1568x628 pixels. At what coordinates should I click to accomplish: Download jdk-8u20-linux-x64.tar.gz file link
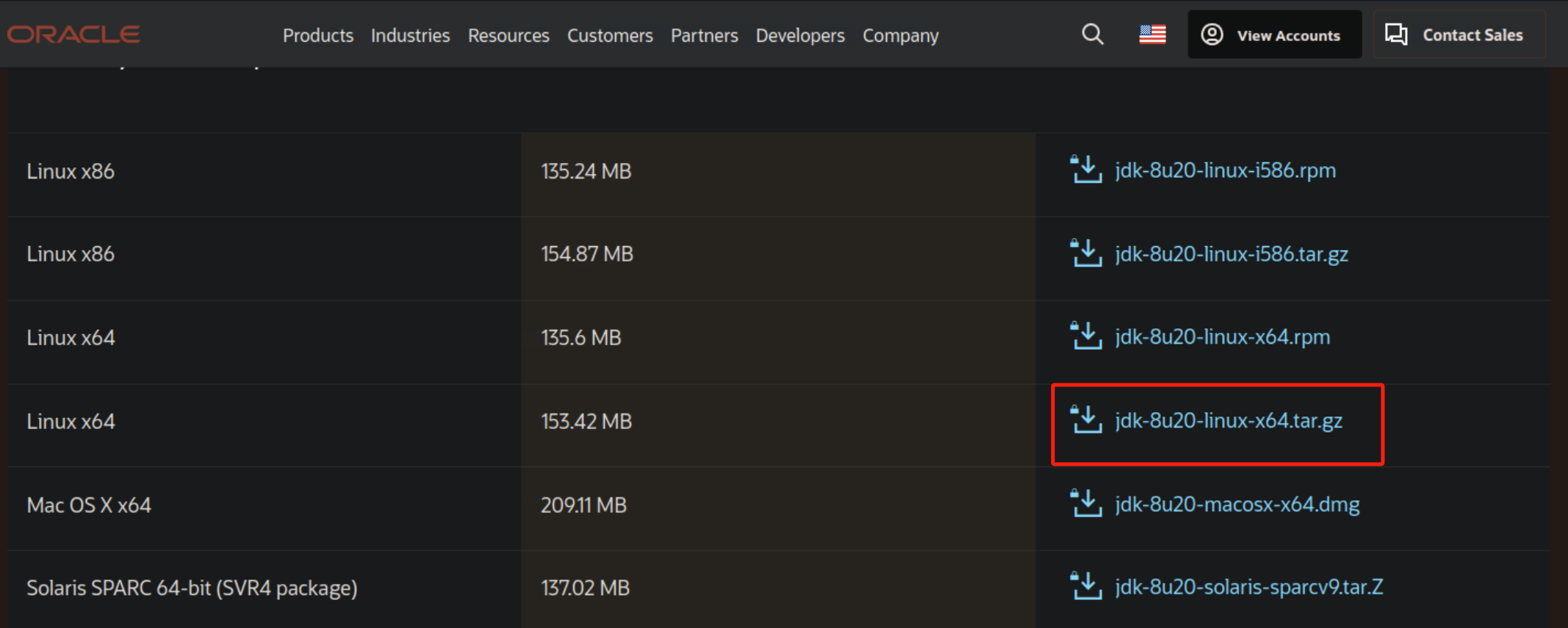coord(1229,420)
